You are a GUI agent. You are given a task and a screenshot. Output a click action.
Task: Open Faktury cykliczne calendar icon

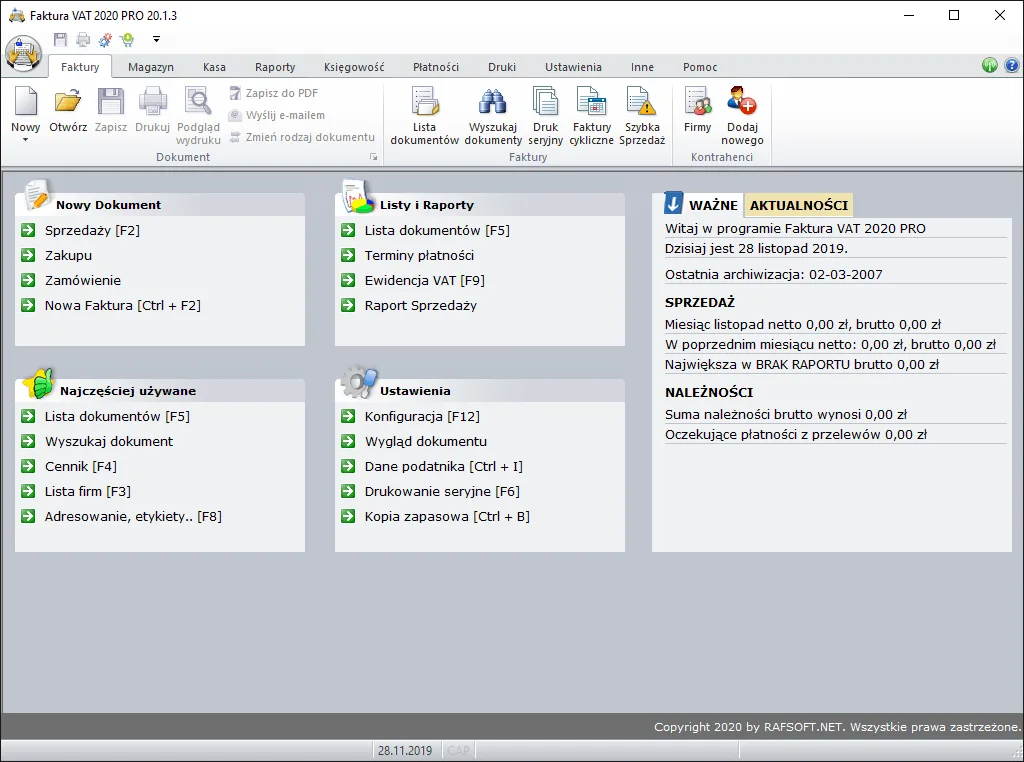point(591,104)
